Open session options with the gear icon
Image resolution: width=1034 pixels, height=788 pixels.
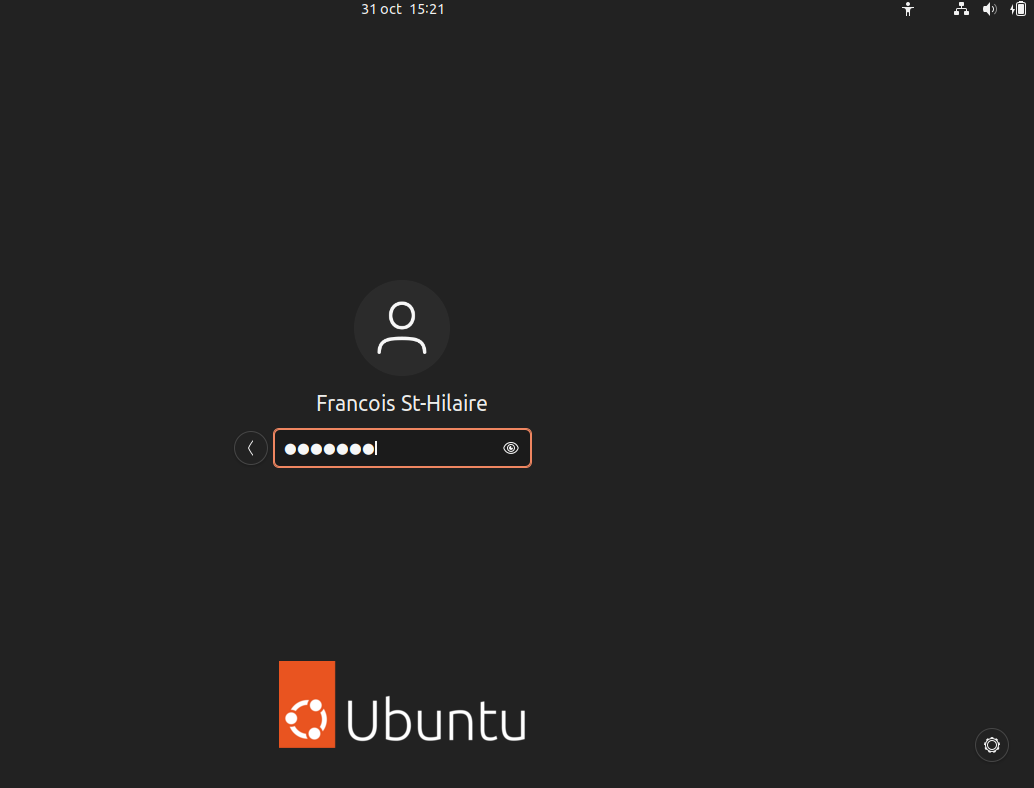point(991,745)
